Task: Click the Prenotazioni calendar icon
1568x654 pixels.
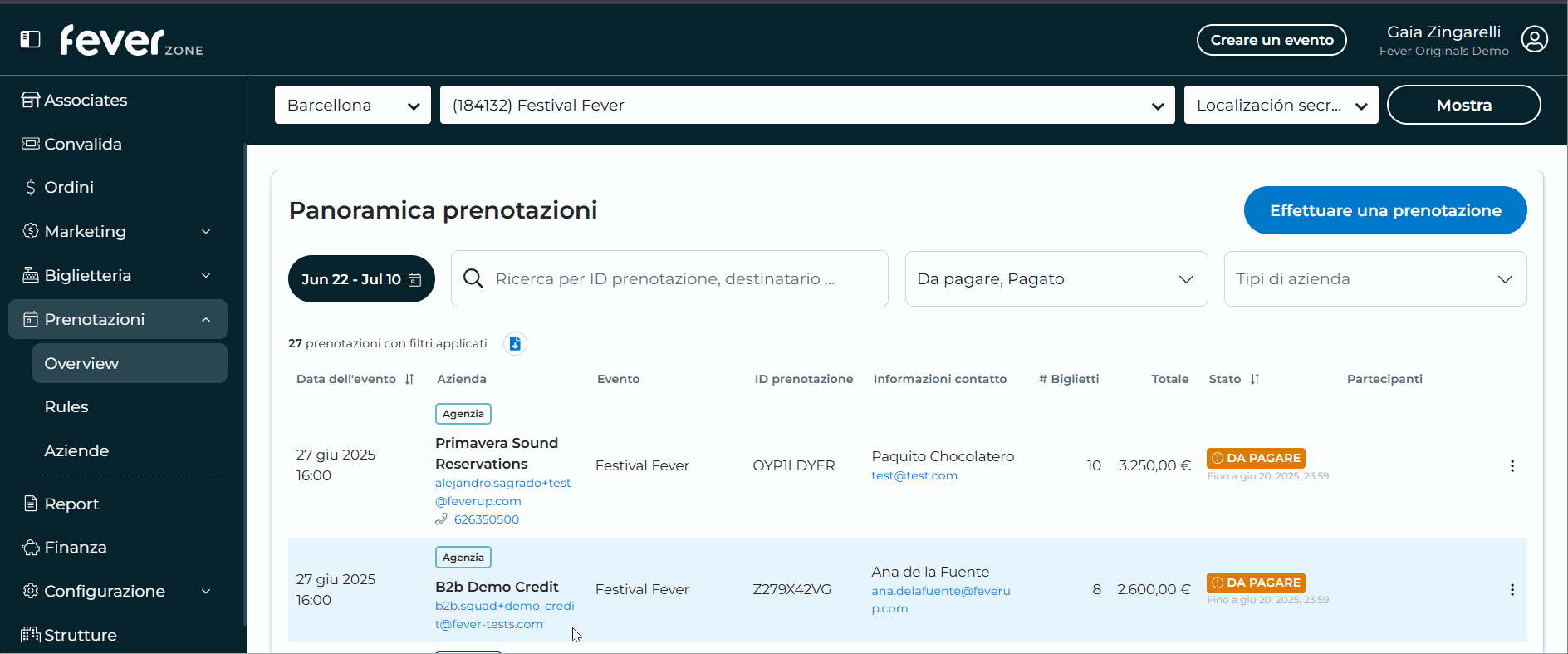Action: coord(31,319)
